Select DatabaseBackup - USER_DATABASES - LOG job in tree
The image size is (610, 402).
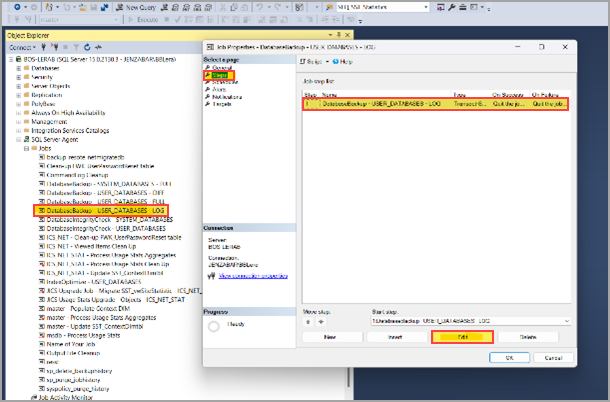click(105, 211)
